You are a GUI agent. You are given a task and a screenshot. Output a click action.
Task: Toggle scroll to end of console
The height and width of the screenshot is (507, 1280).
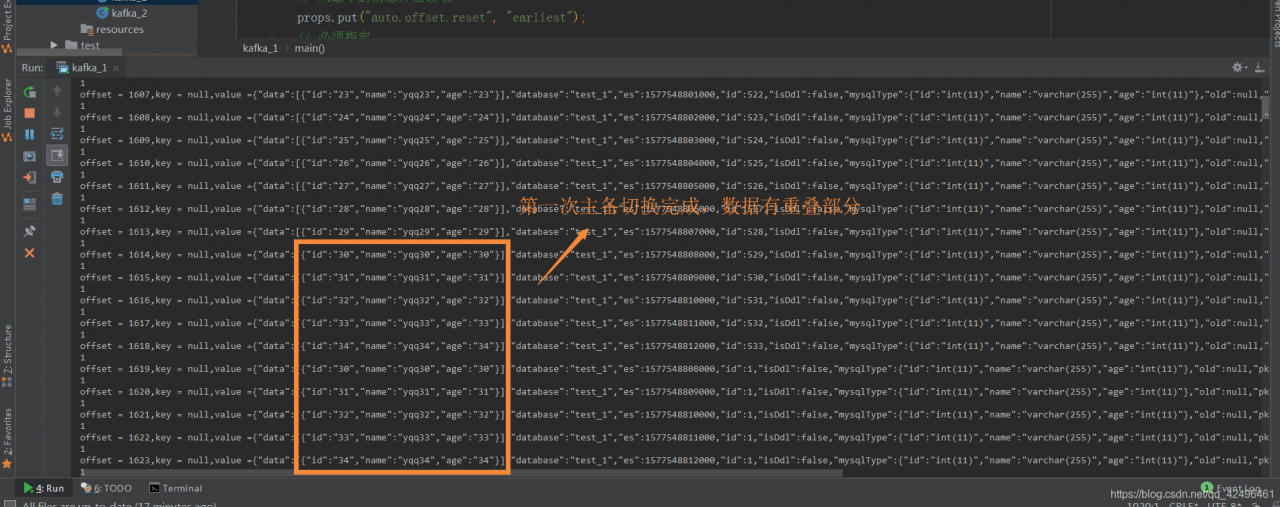click(57, 155)
